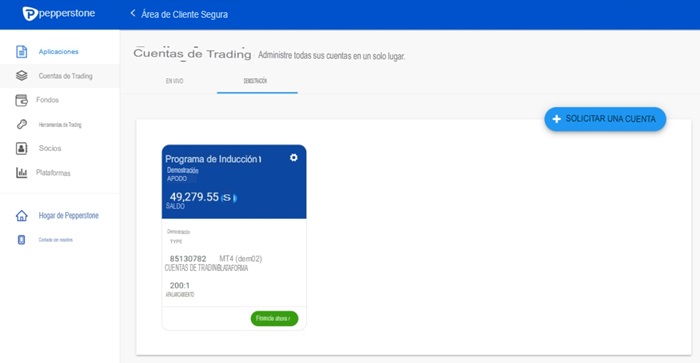Viewport: 700px width, 363px height.
Task: Click the Cuentas de Trading page heading
Action: [192, 54]
